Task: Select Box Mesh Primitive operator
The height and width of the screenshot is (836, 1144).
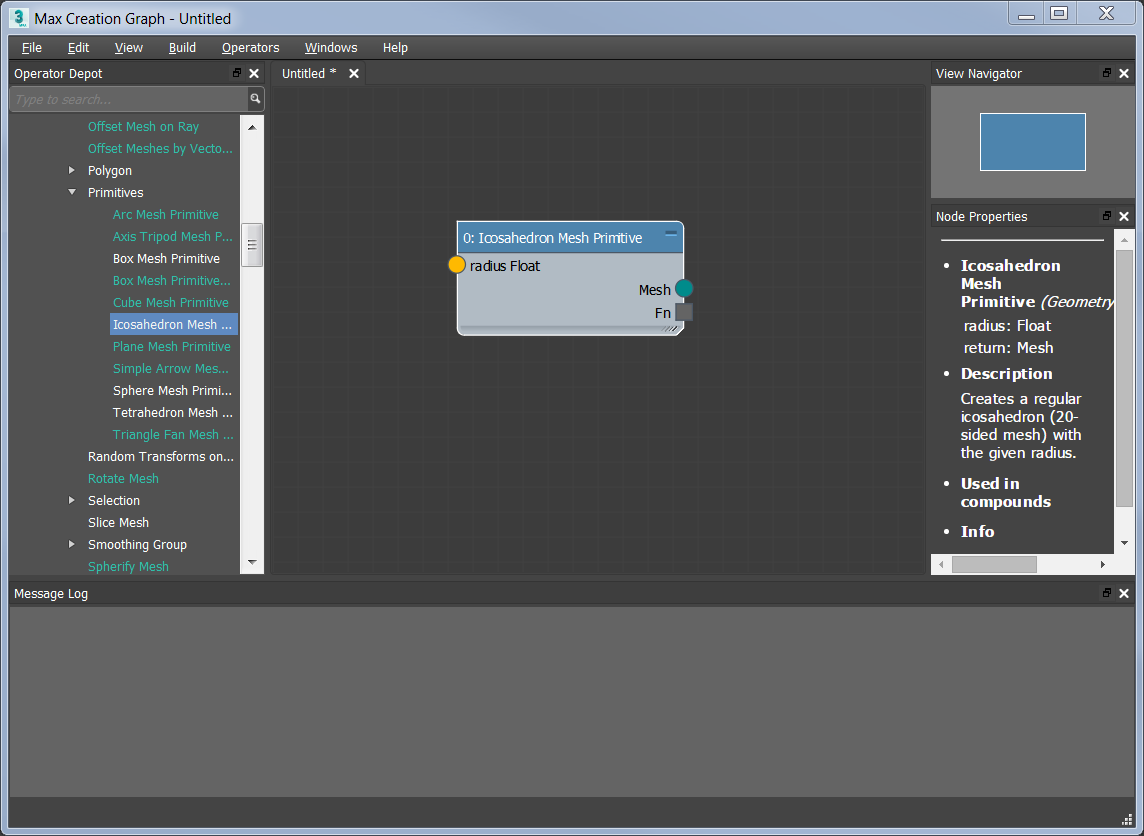Action: pos(166,258)
